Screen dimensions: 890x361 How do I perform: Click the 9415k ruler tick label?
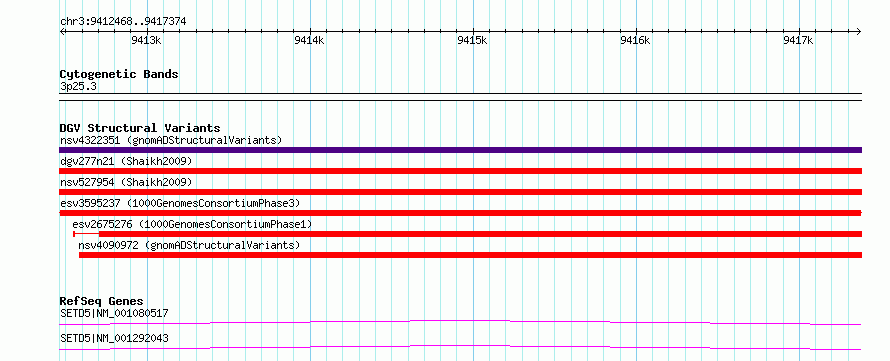(x=473, y=40)
